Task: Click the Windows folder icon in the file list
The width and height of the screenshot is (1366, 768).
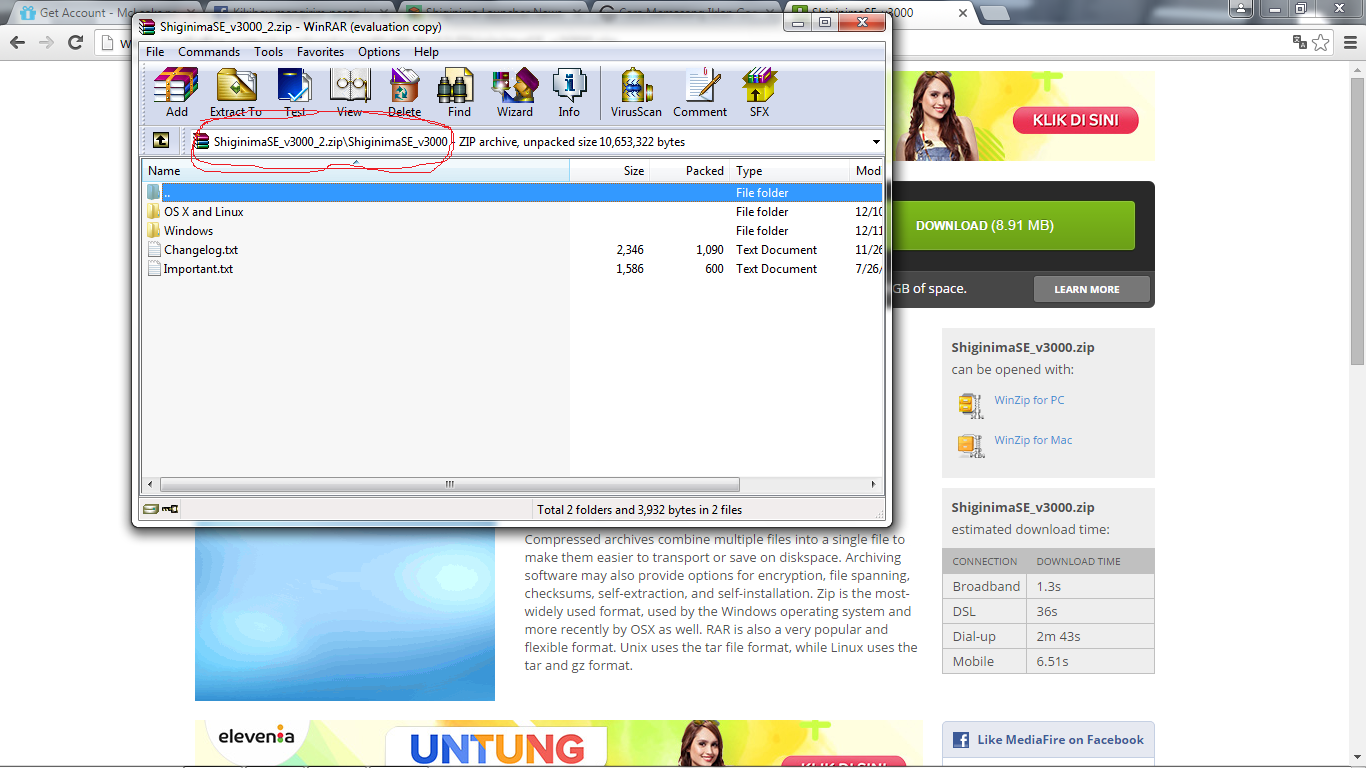Action: 153,231
